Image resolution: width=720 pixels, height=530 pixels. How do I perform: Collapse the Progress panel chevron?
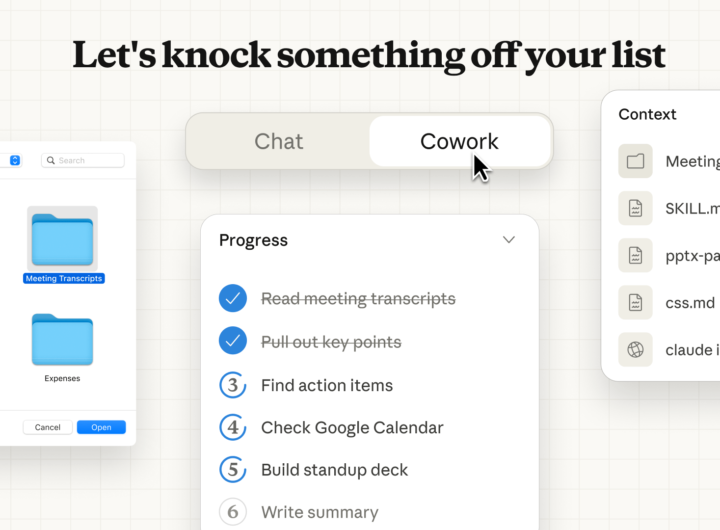click(x=509, y=240)
